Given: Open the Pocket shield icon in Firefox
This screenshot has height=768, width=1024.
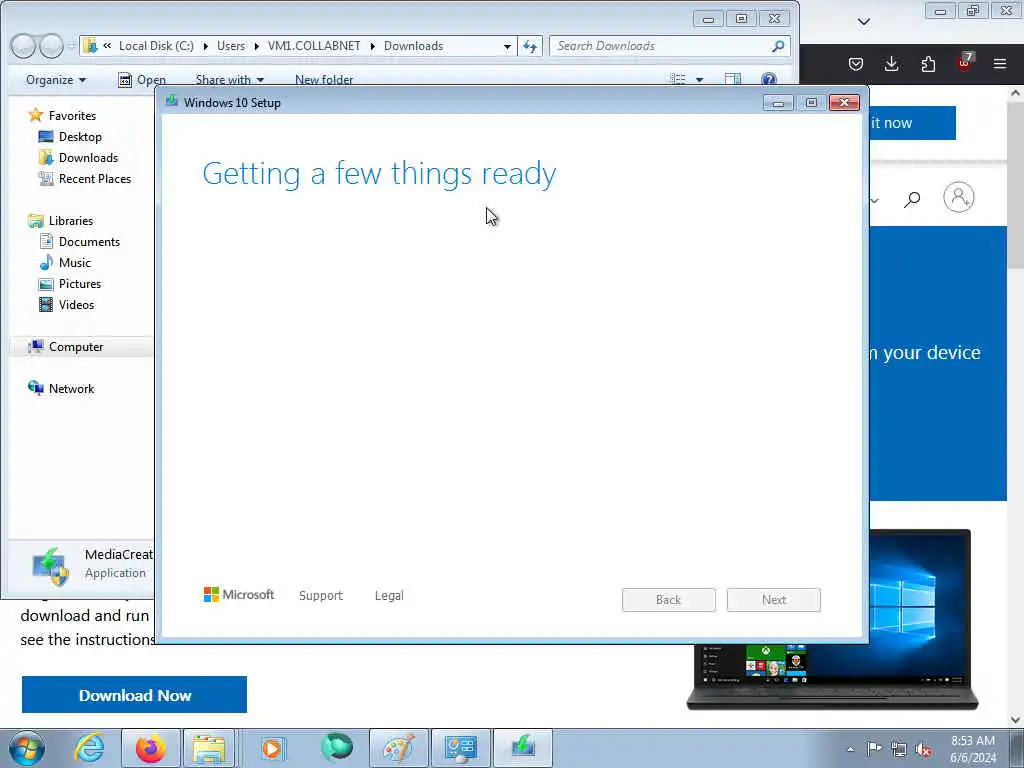Looking at the screenshot, I should 856,64.
